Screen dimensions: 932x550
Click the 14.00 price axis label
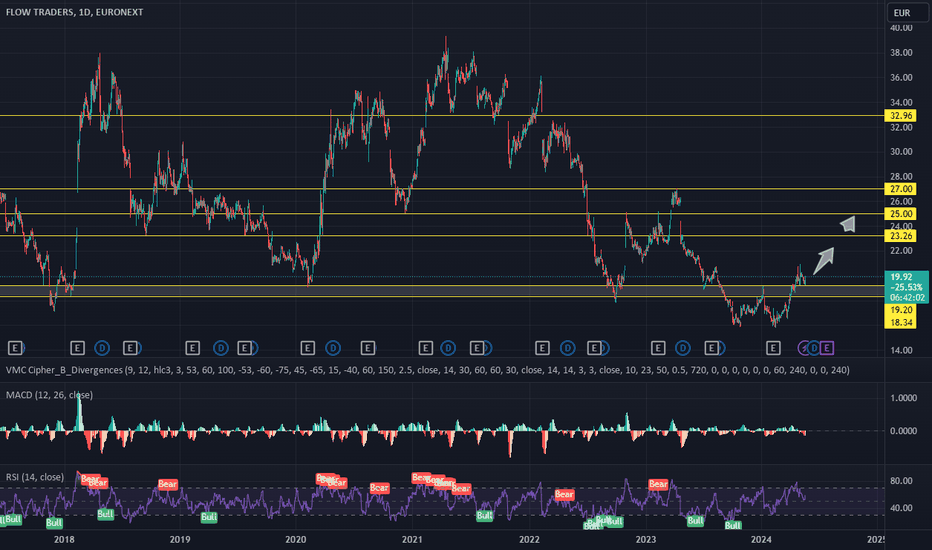coord(901,350)
